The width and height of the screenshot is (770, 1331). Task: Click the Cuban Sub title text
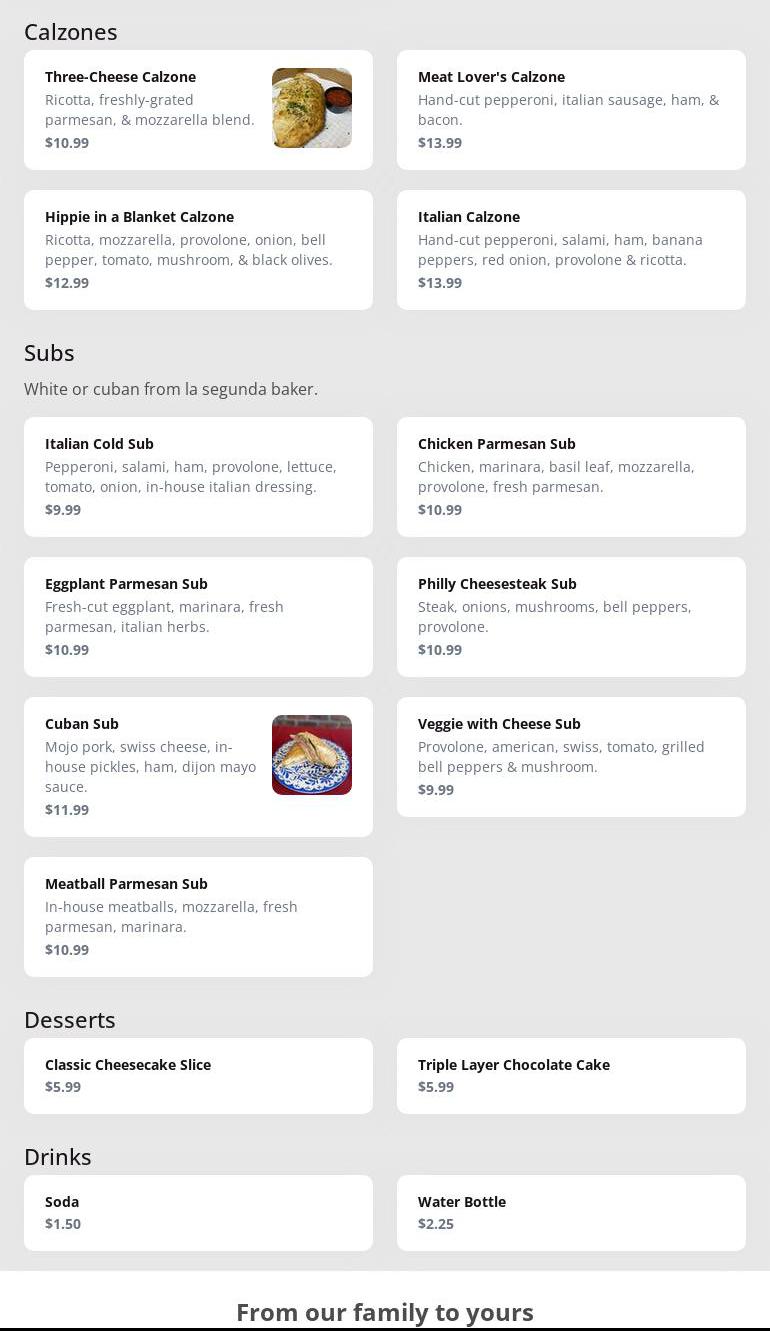[82, 724]
